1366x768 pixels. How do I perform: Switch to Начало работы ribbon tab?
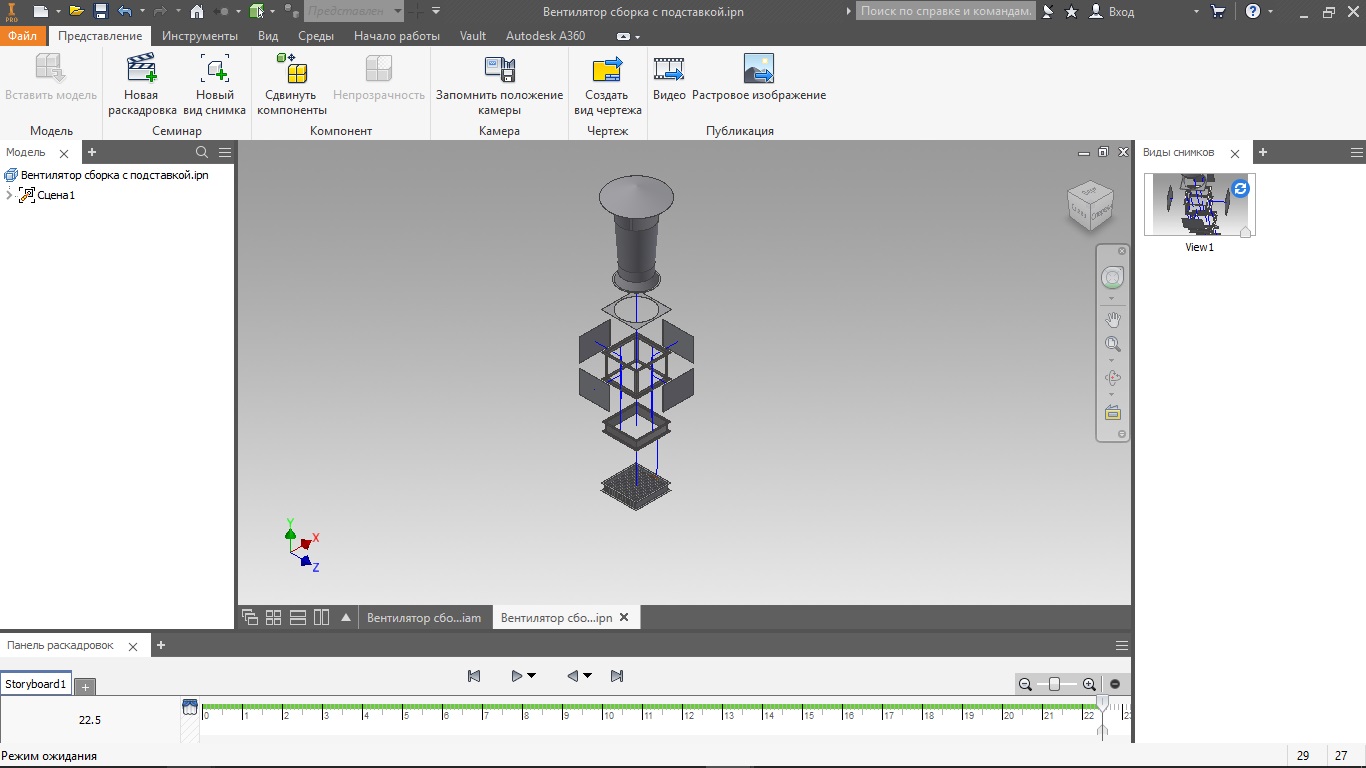397,36
